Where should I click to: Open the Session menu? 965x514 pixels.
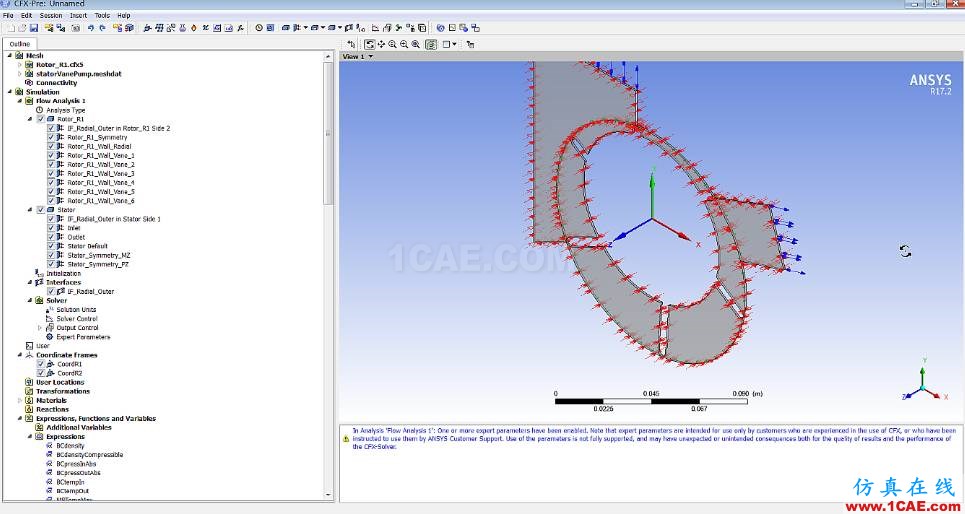click(x=51, y=15)
